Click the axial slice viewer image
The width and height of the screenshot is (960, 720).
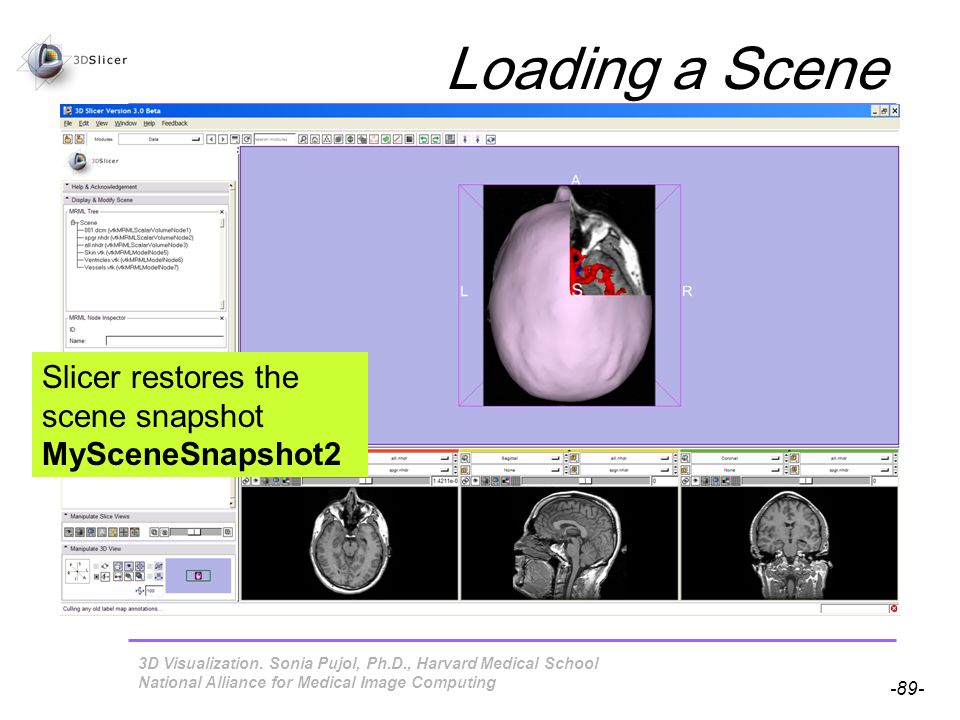tap(350, 543)
